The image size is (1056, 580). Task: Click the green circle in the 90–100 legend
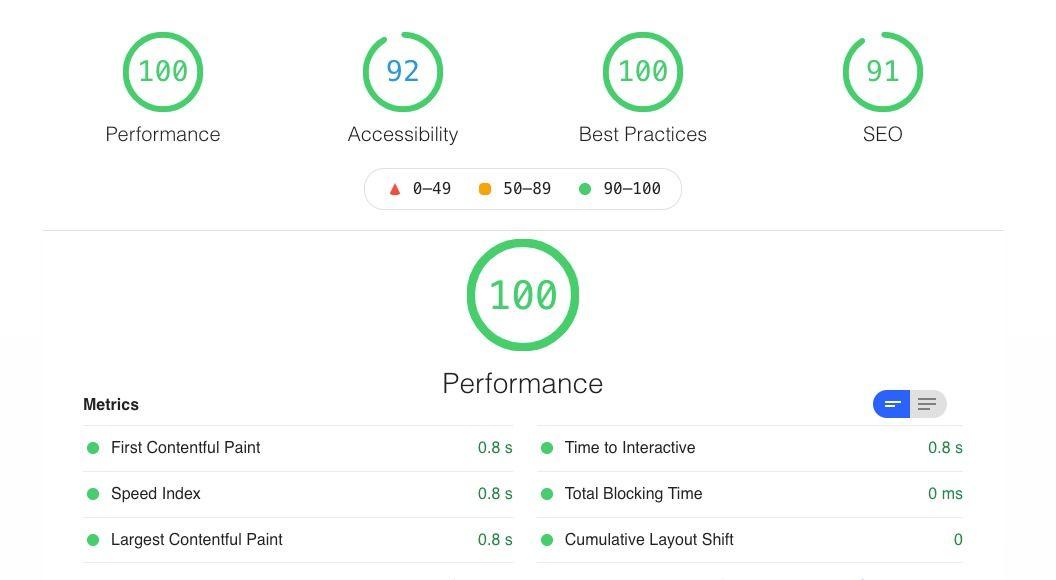pyautogui.click(x=586, y=188)
